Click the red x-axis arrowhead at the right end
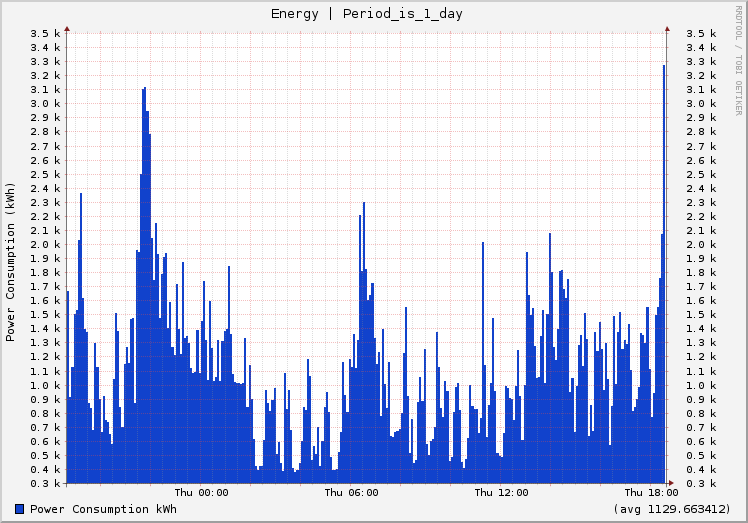 671,483
